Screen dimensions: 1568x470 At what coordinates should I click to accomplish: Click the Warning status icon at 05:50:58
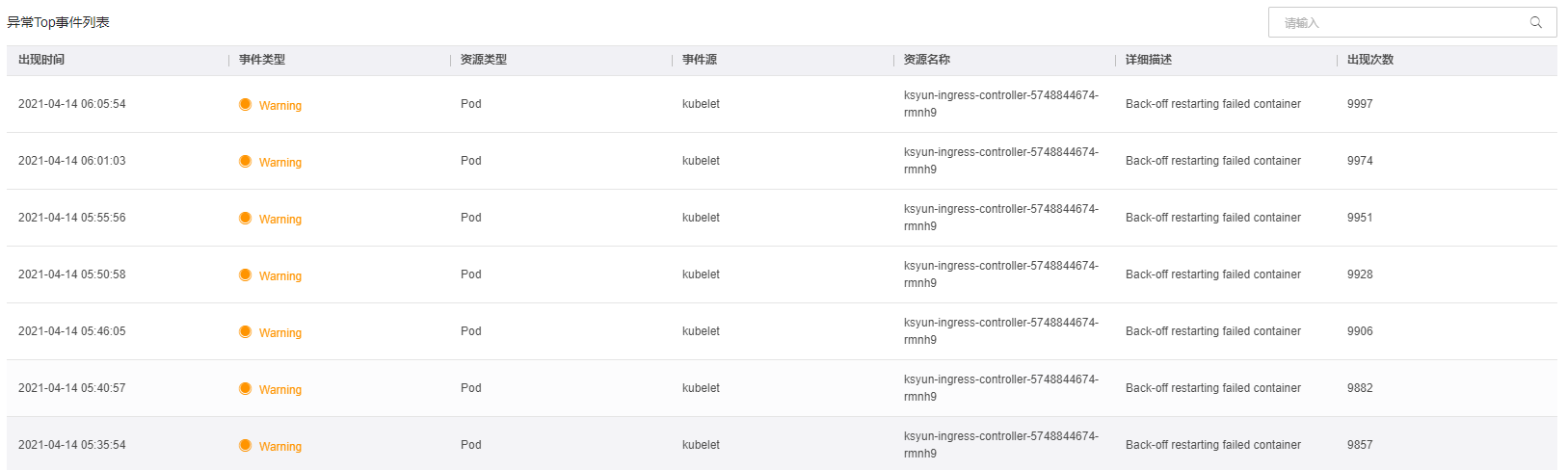246,274
